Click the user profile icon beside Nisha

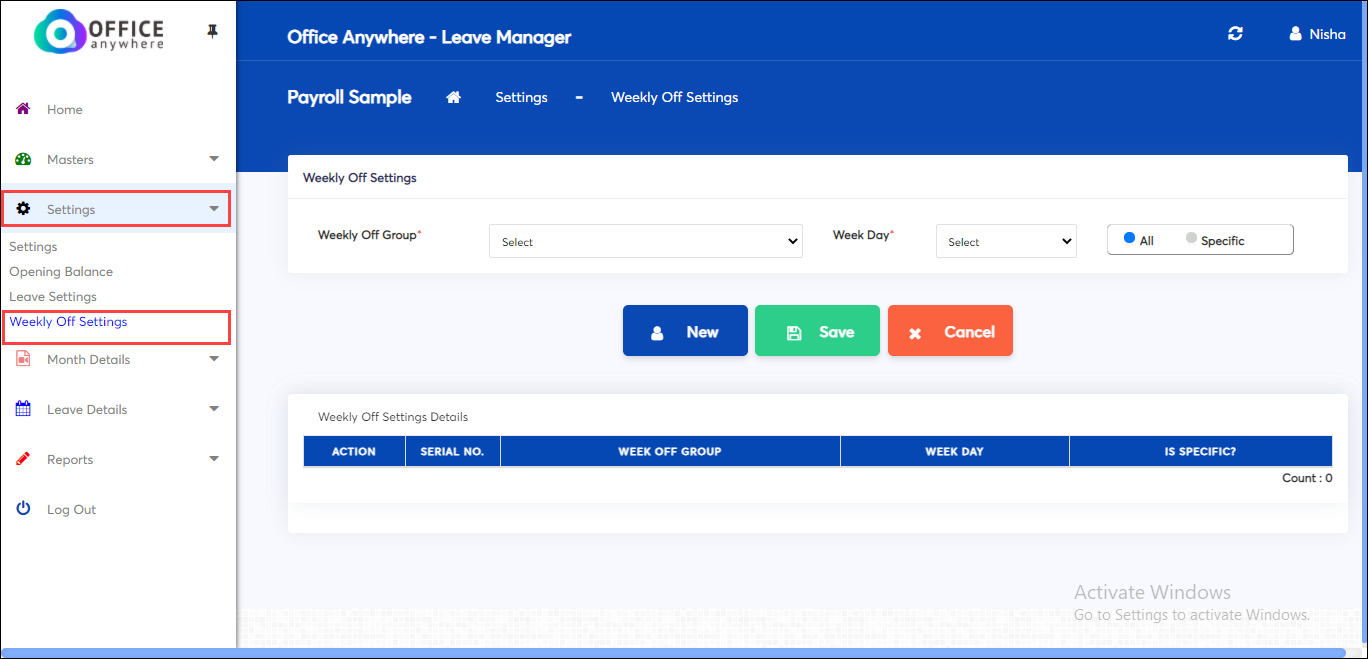tap(1296, 34)
